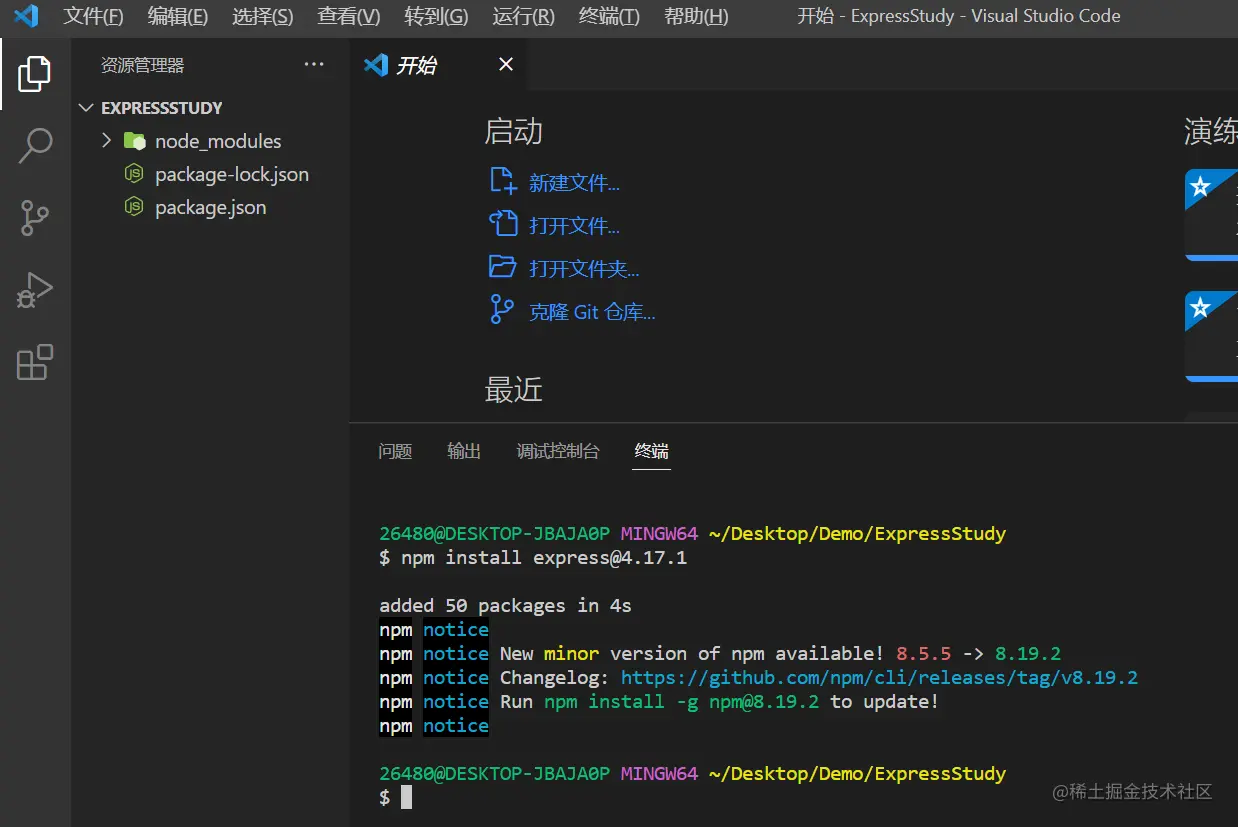Open the first starred walkthrough card

1211,214
